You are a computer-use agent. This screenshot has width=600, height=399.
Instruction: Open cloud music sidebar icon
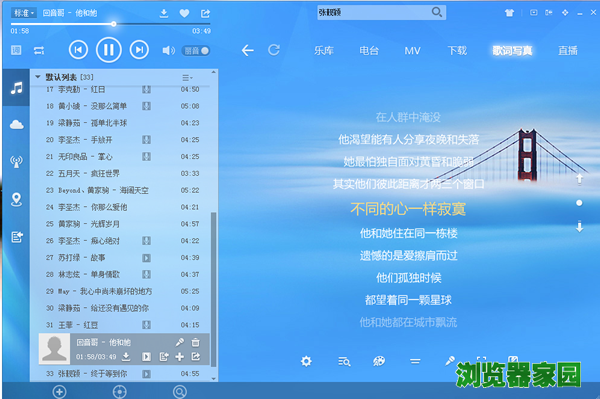coord(16,125)
